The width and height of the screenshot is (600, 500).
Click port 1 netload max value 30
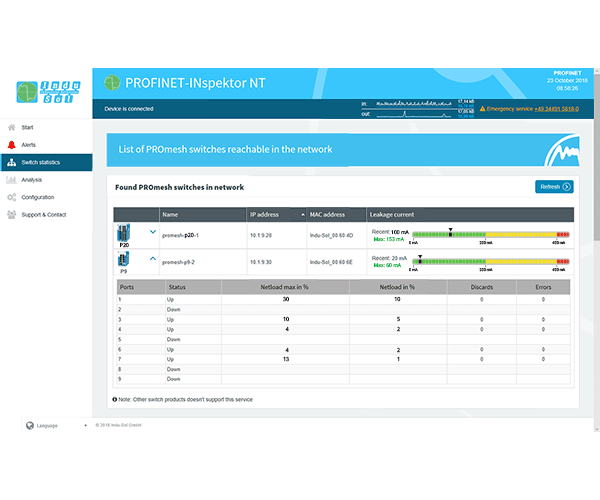[286, 299]
